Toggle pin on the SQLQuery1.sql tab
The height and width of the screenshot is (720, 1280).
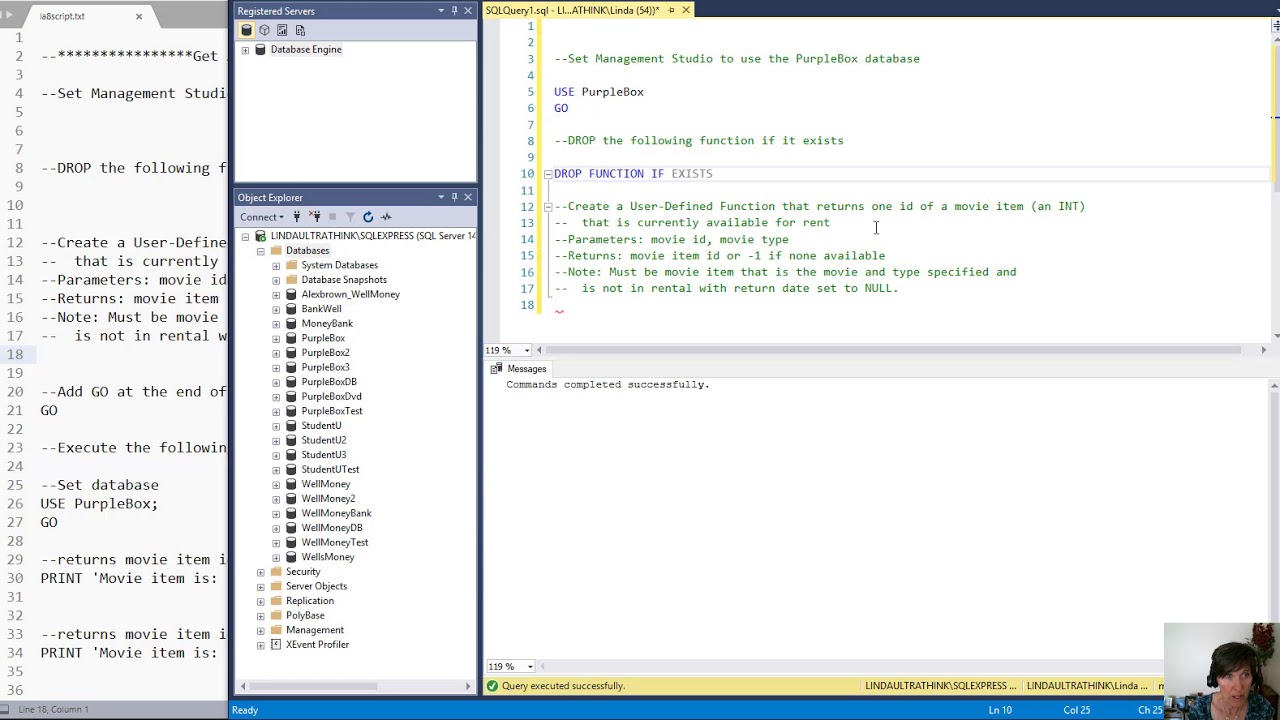pyautogui.click(x=671, y=10)
